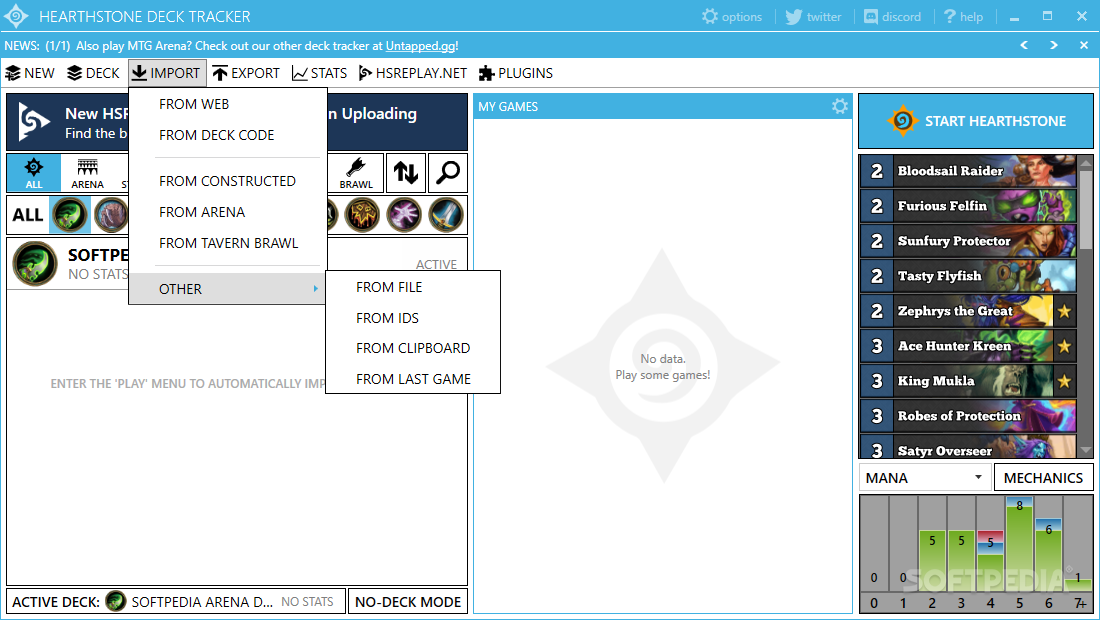
Task: Select Ace Hunter Kreen card
Action: pyautogui.click(x=968, y=346)
